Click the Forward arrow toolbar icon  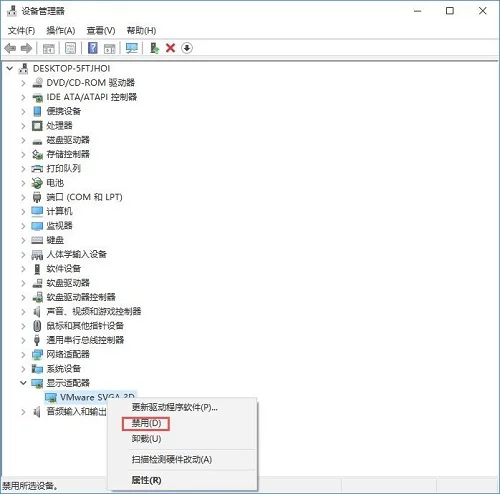(x=26, y=48)
